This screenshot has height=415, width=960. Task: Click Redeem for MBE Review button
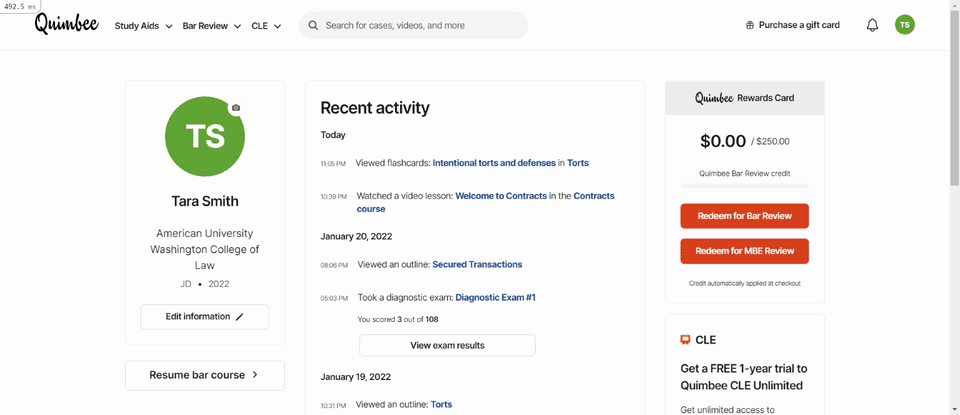(x=744, y=251)
